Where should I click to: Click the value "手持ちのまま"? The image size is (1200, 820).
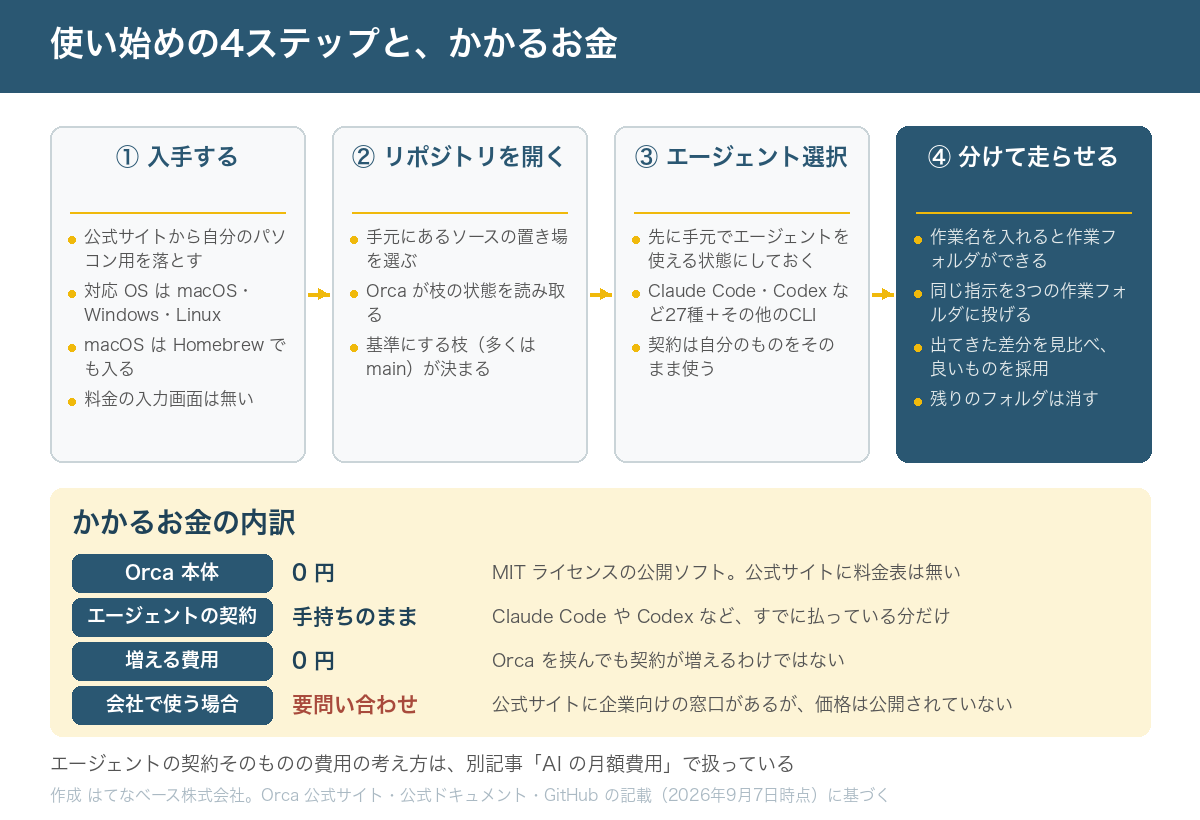pyautogui.click(x=355, y=617)
